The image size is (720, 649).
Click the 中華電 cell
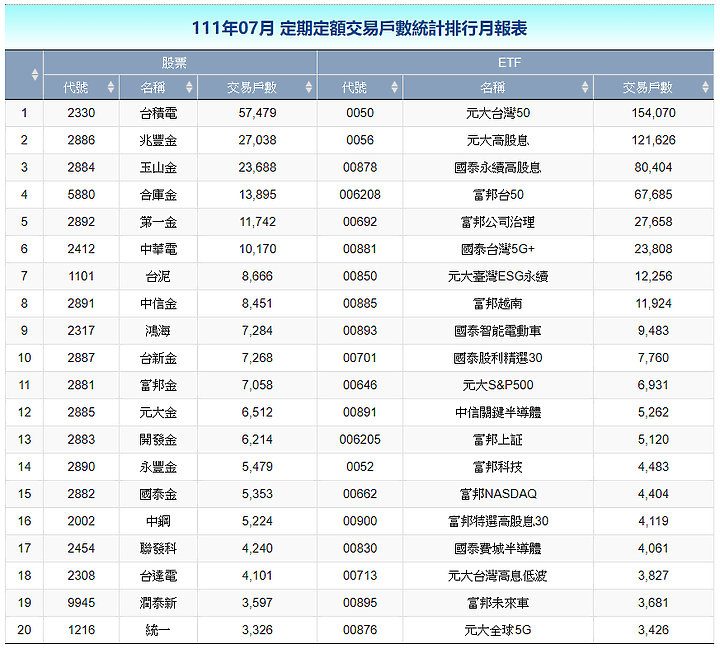(158, 249)
